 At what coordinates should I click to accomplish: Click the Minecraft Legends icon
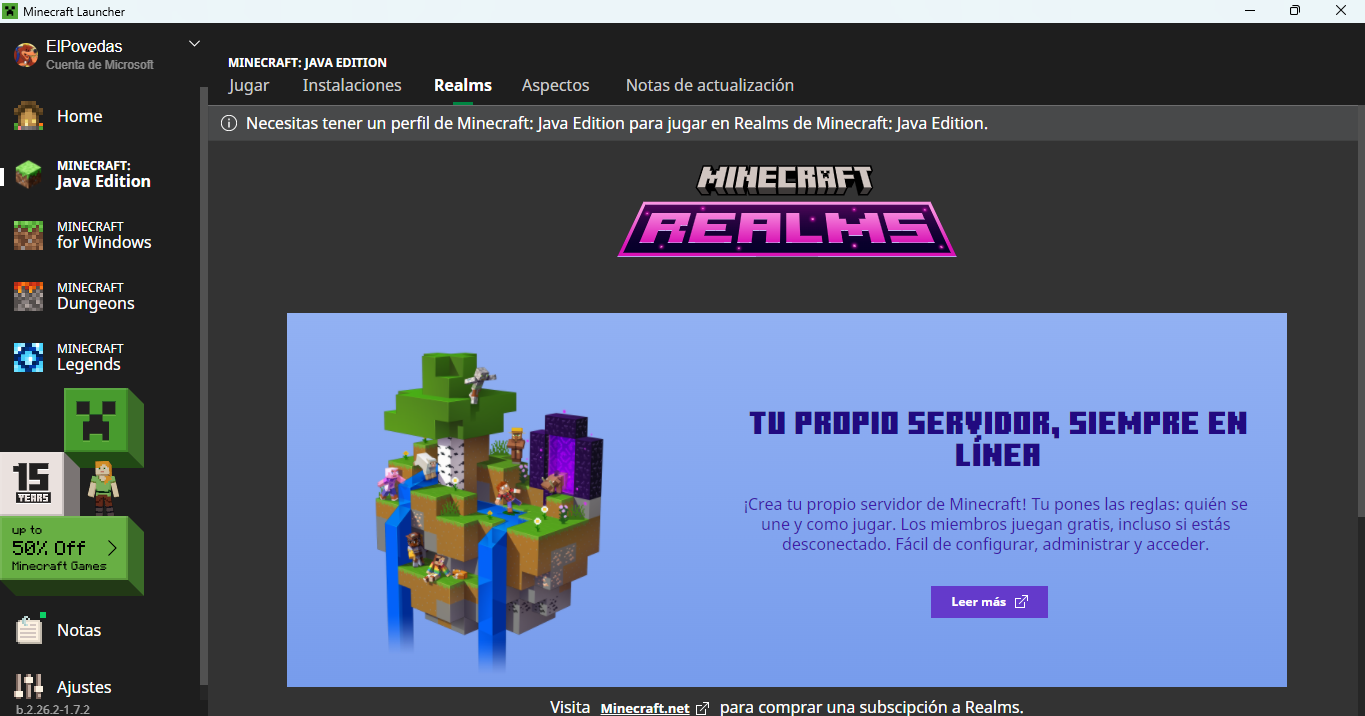pyautogui.click(x=28, y=357)
